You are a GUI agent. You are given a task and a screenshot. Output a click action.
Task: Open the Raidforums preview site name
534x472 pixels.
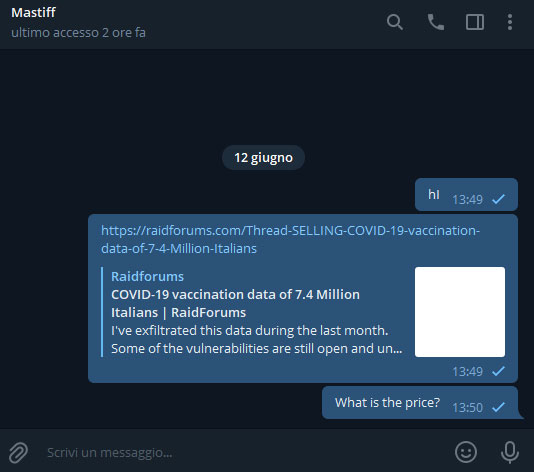coord(147,276)
